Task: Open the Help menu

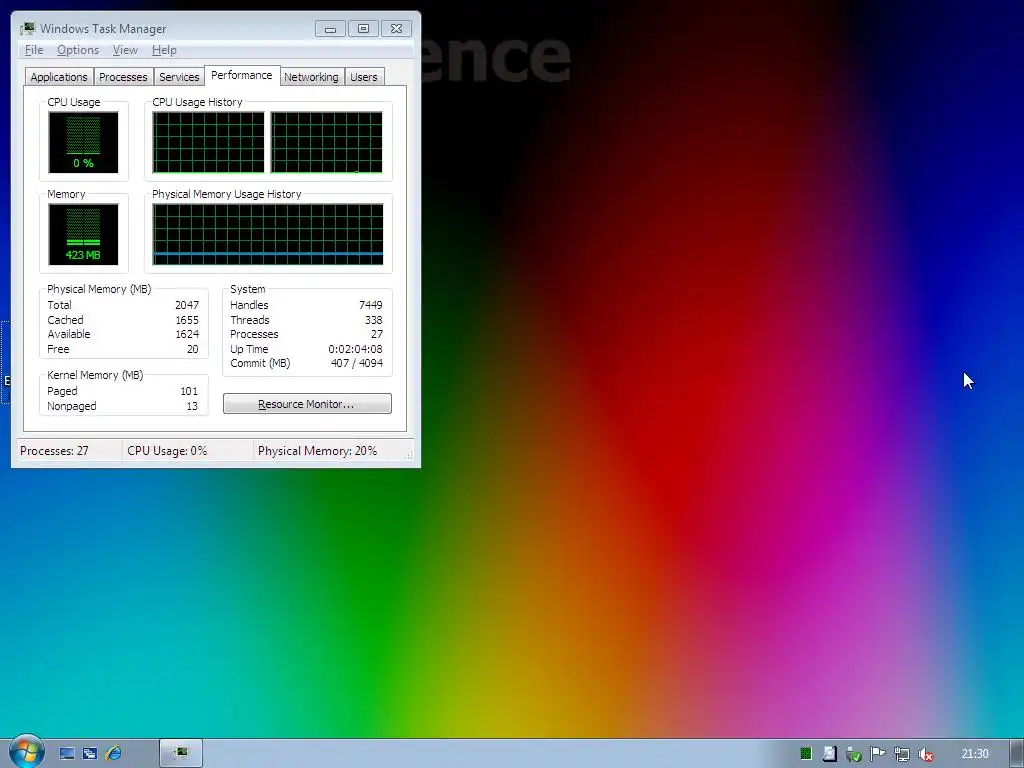Action: coord(164,50)
